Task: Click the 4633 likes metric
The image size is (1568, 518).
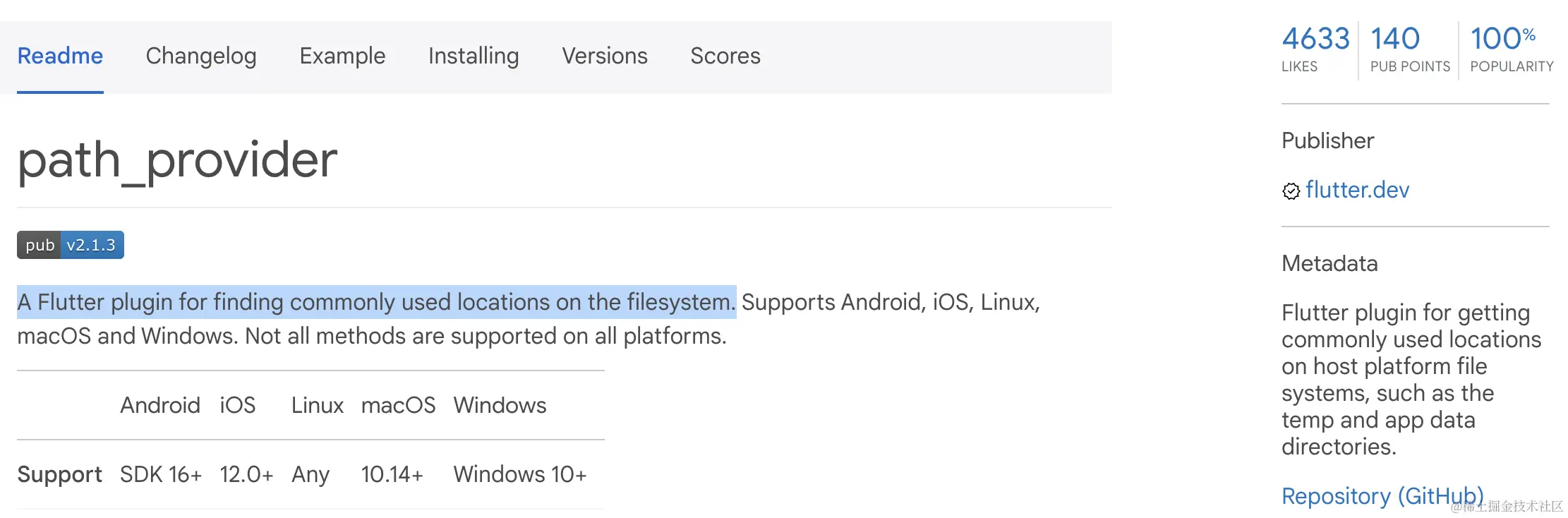Action: 1315,37
